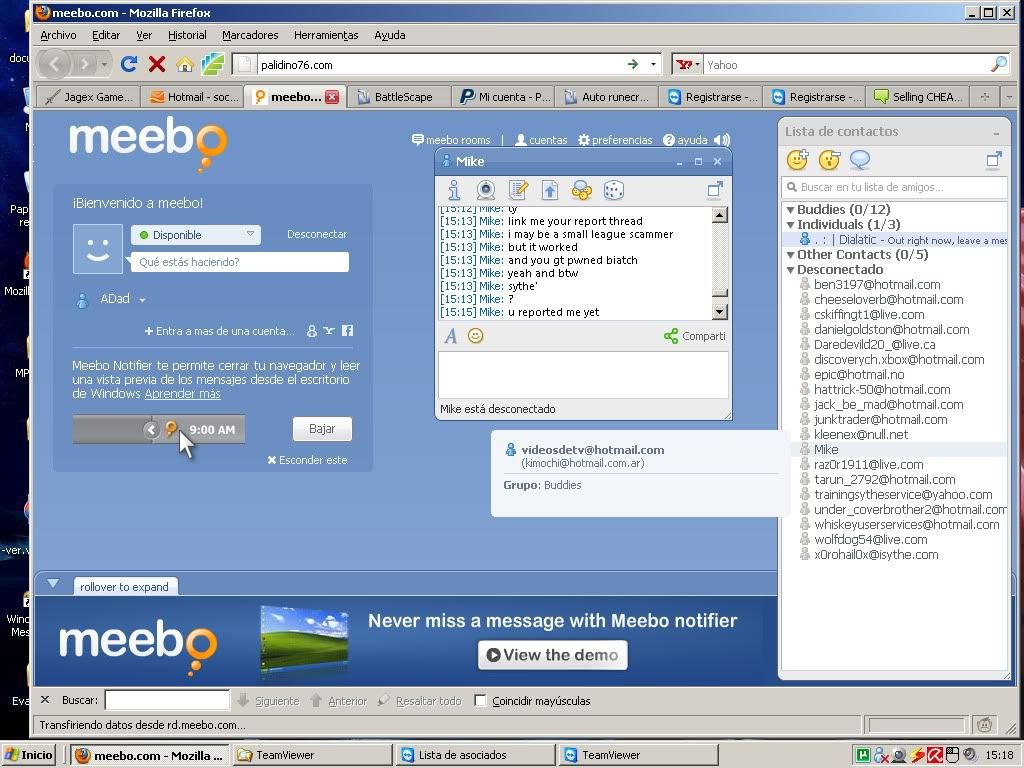1024x768 pixels.
Task: Click the message input box in Mike chat
Action: pos(583,375)
